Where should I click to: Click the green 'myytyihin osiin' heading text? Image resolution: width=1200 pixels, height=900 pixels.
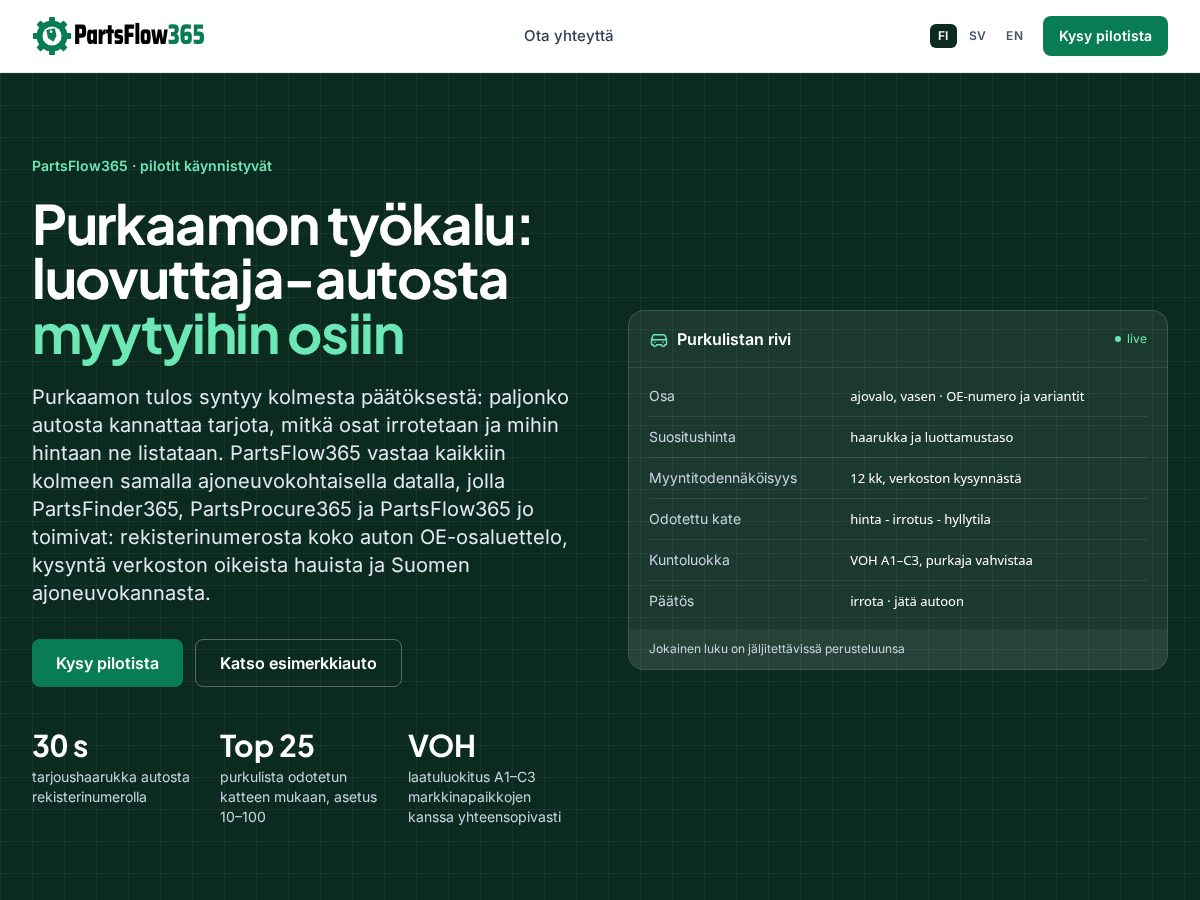coord(218,335)
